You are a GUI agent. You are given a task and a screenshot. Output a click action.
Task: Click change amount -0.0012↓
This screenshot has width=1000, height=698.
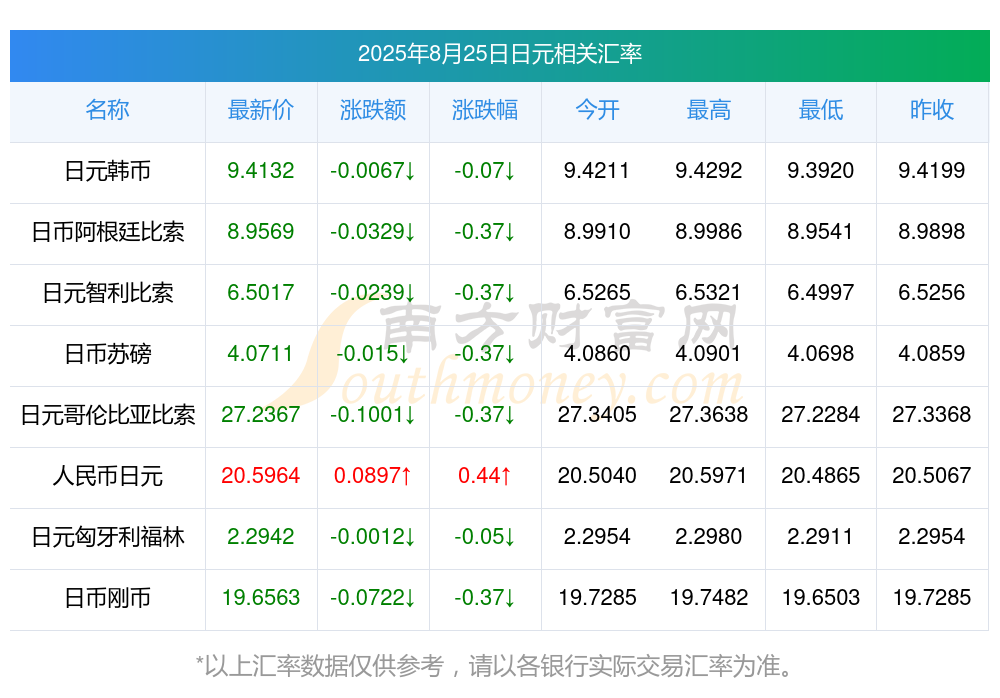[x=372, y=536]
